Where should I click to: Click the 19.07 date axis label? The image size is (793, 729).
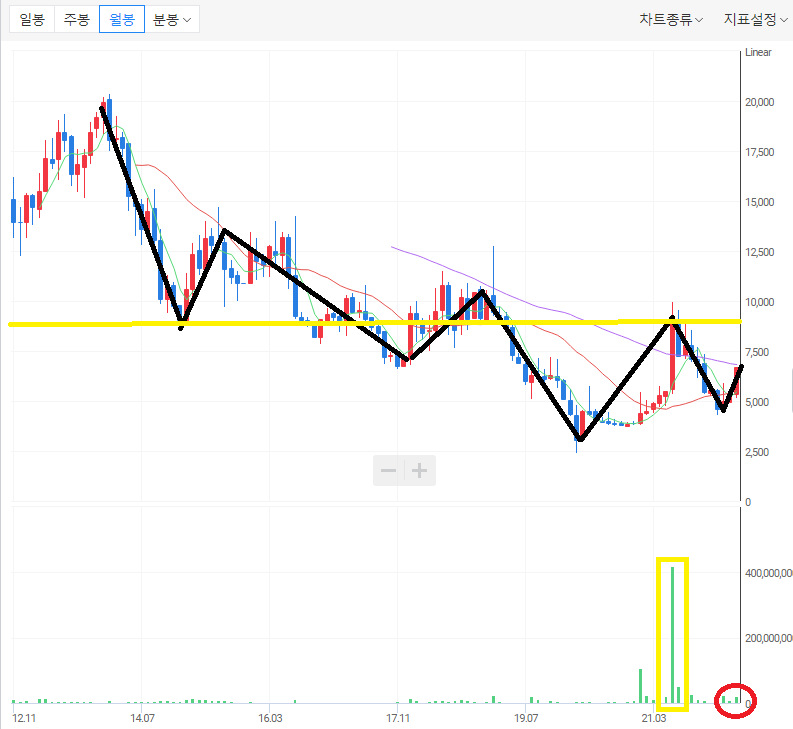point(526,718)
